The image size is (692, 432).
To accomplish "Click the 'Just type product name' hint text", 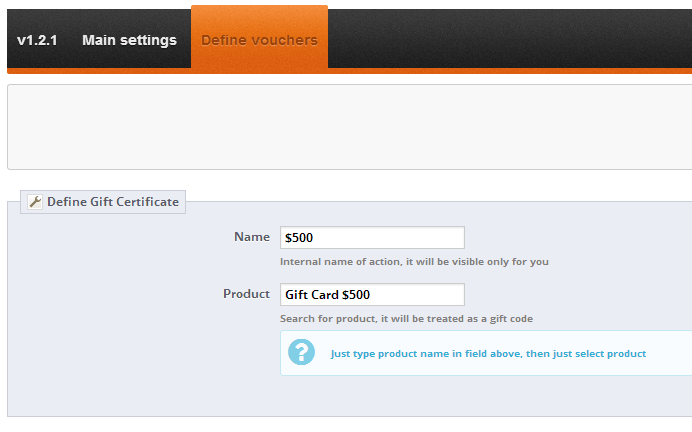I will (x=488, y=354).
